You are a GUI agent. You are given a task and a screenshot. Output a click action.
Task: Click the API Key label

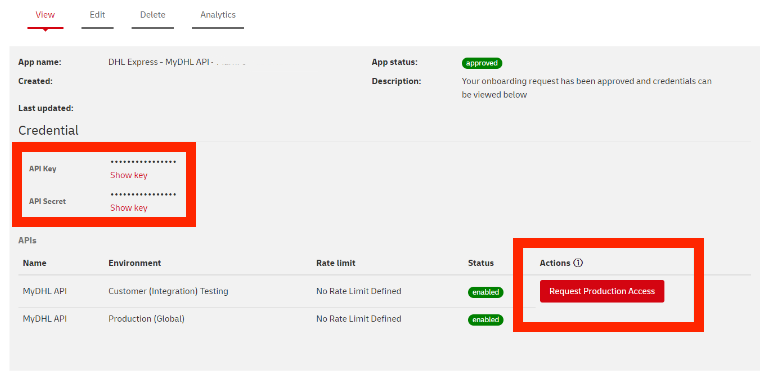click(43, 169)
